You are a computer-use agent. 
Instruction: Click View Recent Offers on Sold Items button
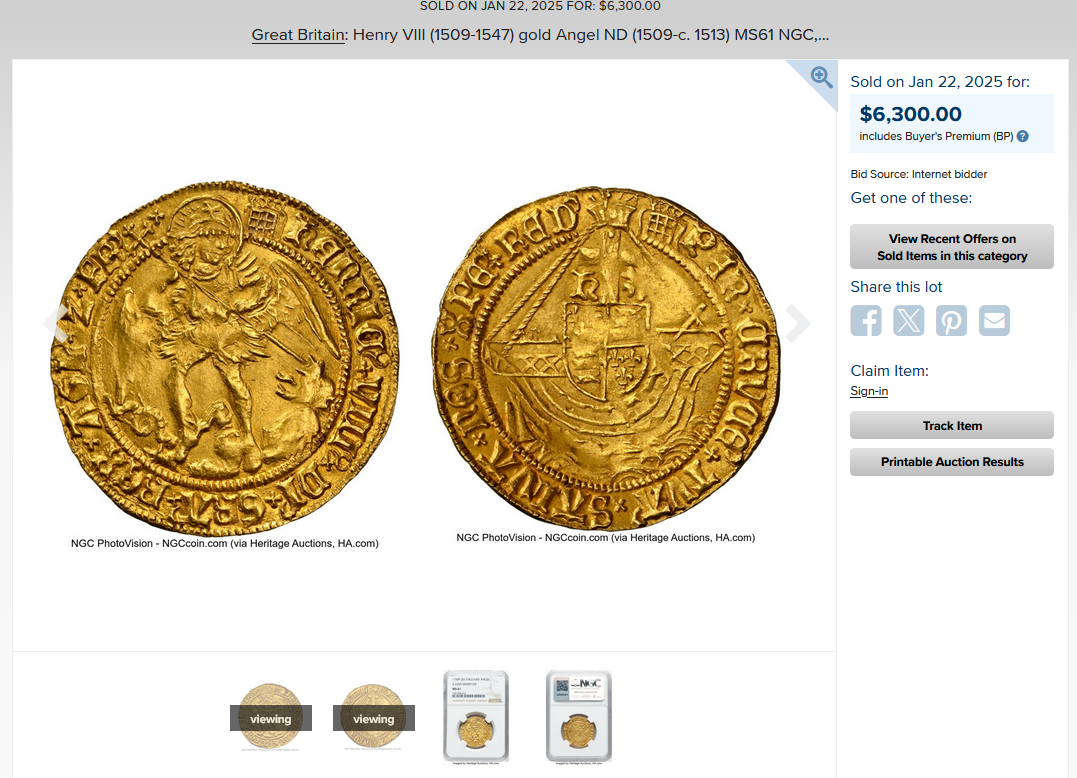coord(952,247)
